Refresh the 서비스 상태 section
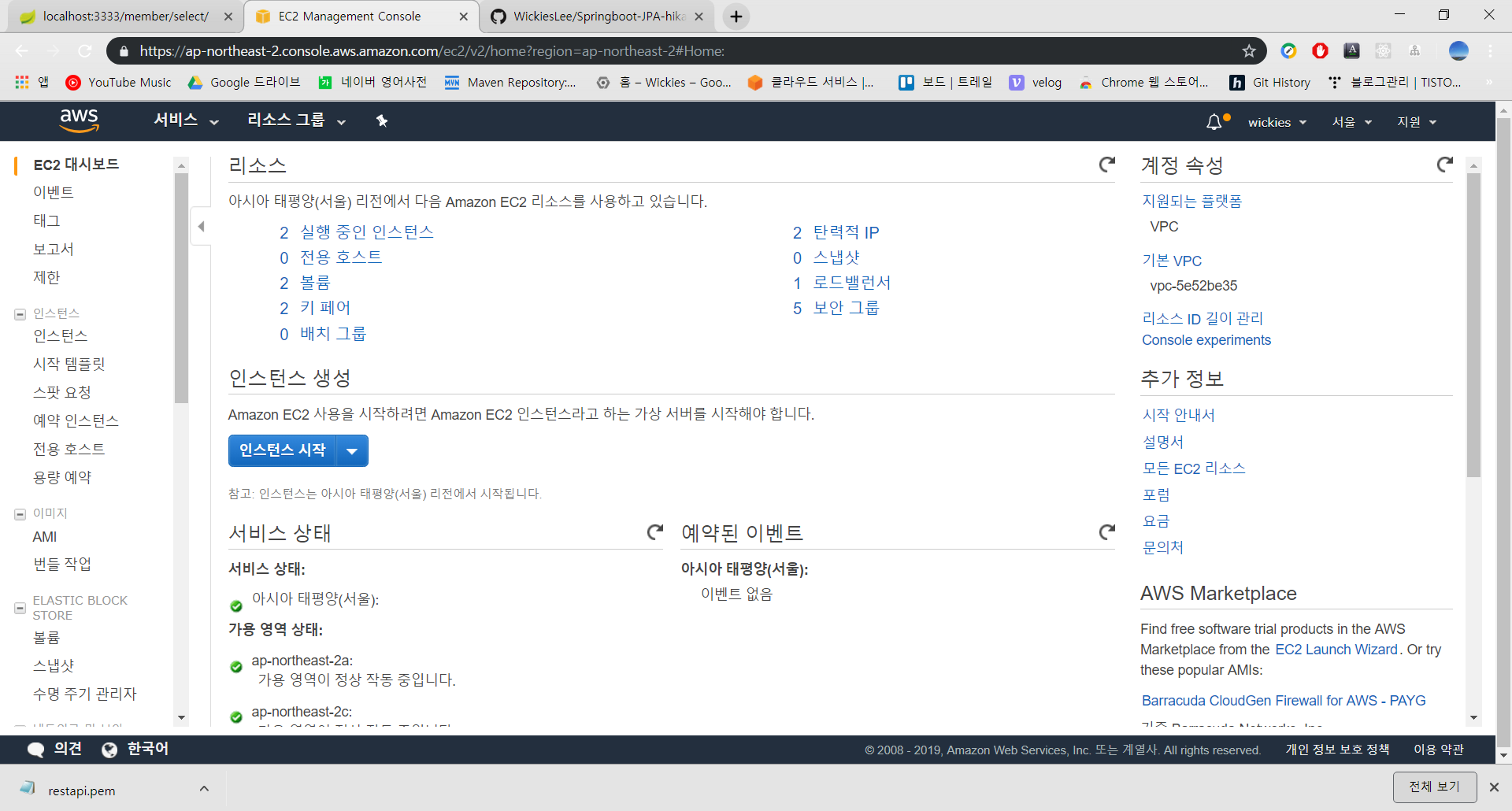The image size is (1512, 811). coord(654,532)
